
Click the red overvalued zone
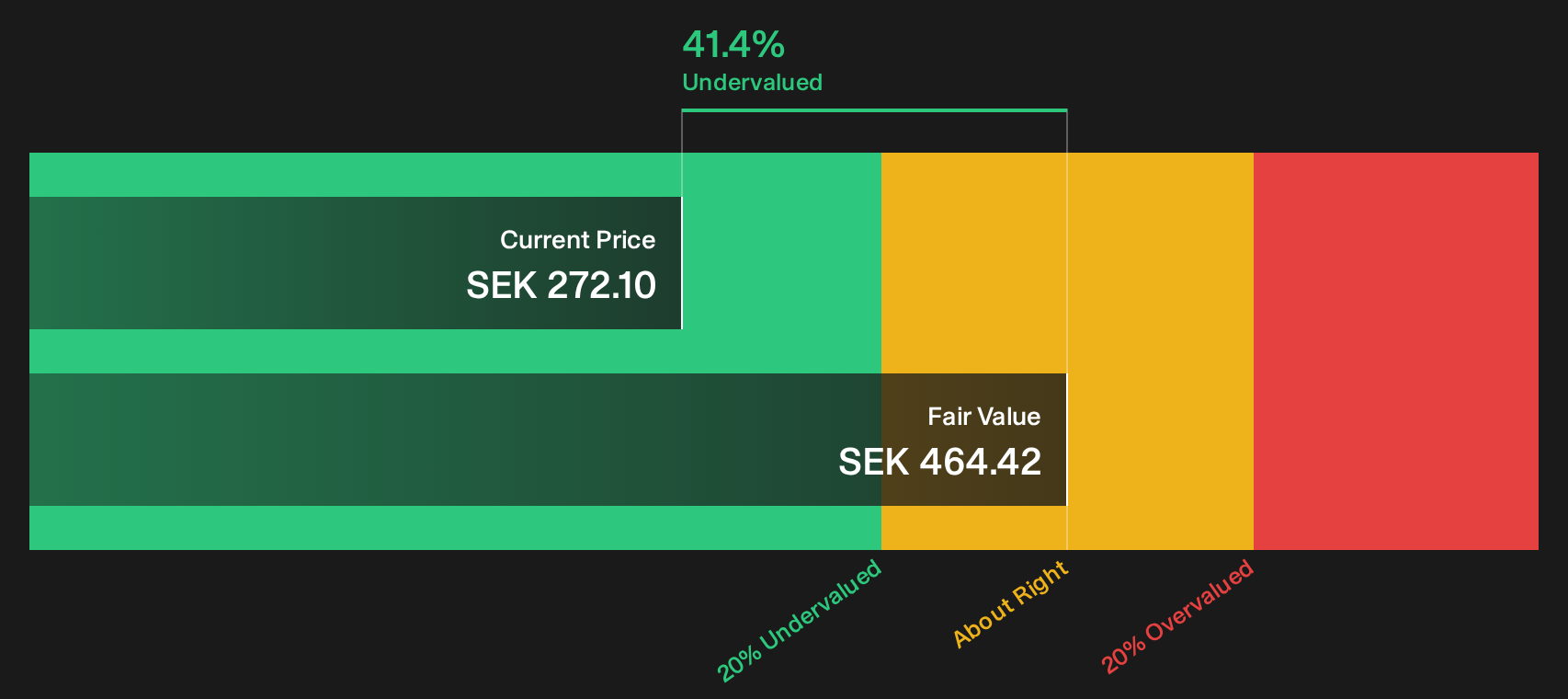click(x=1395, y=351)
